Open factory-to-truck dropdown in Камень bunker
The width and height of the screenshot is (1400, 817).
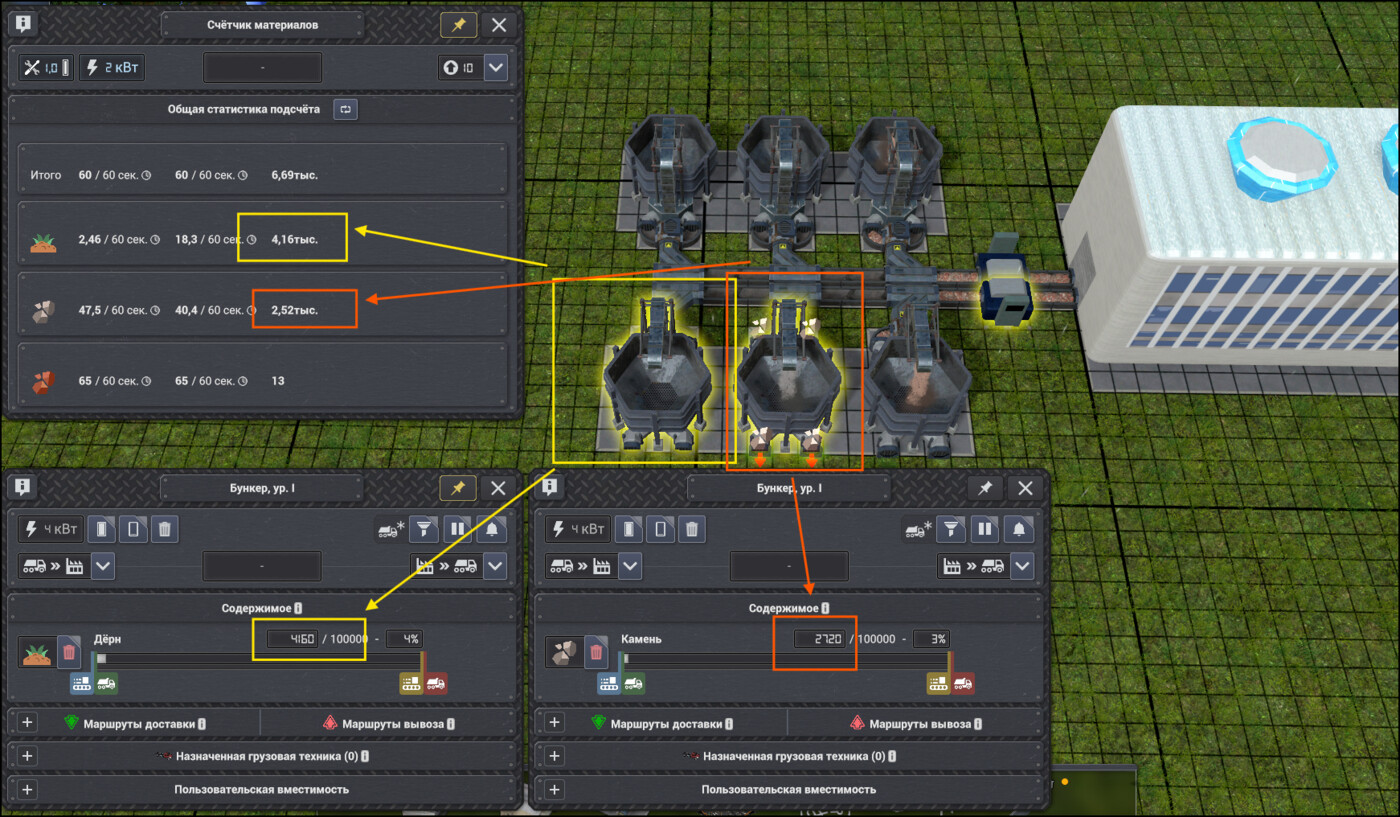(x=1022, y=566)
